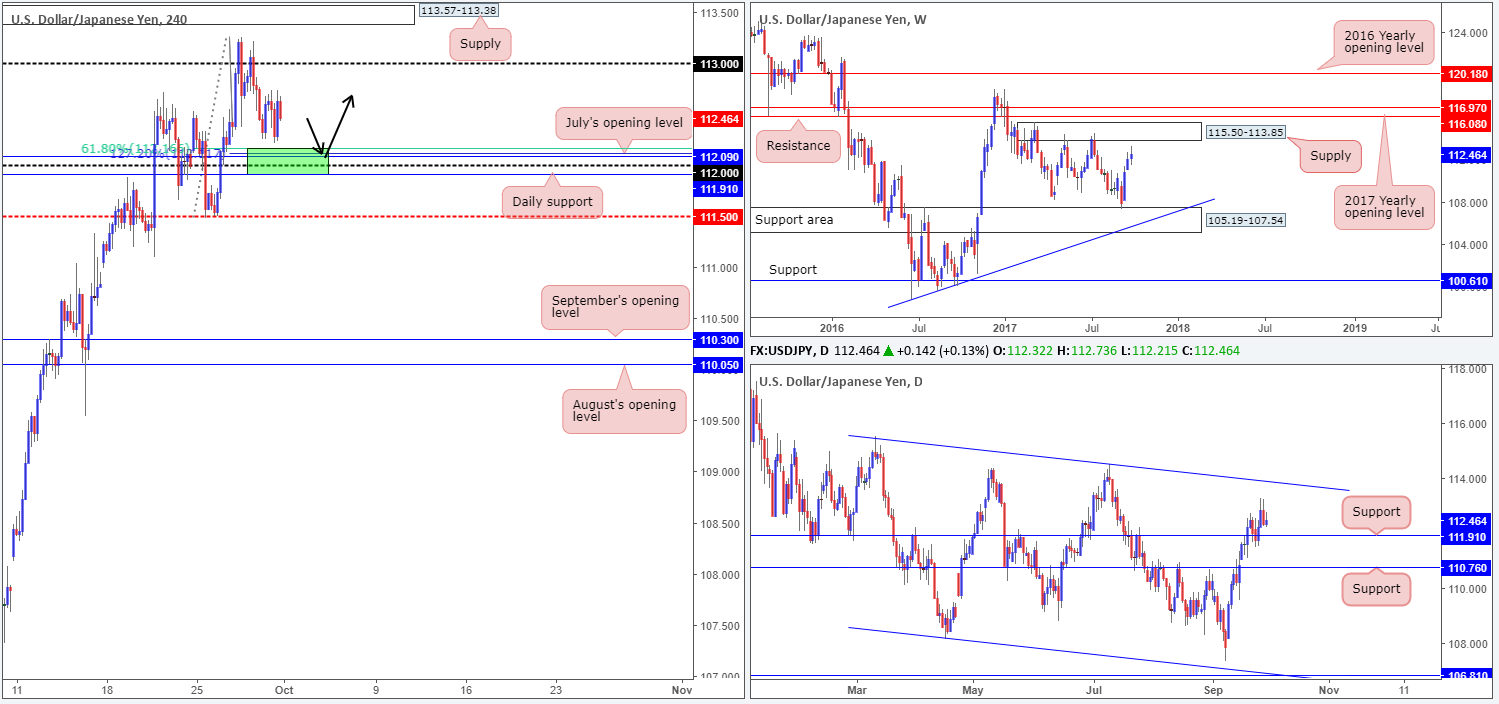This screenshot has width=1499, height=704.
Task: Click the 2016 Yearly opening level callout
Action: [x=1384, y=43]
